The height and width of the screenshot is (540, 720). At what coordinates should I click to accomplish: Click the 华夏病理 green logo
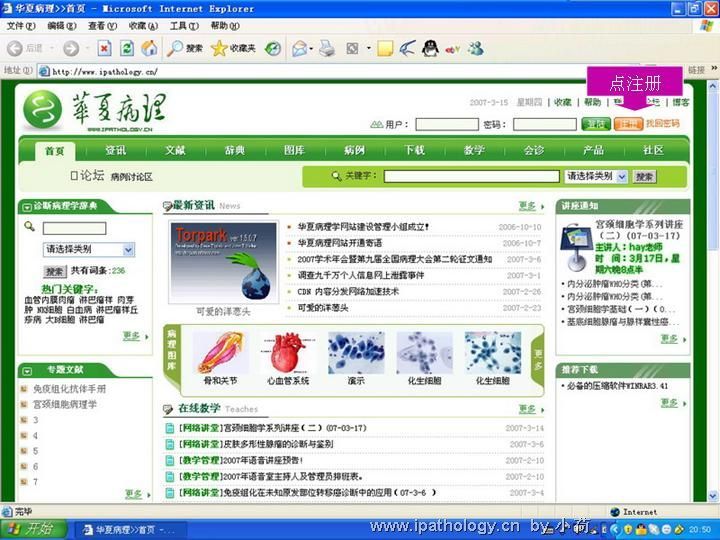[43, 110]
